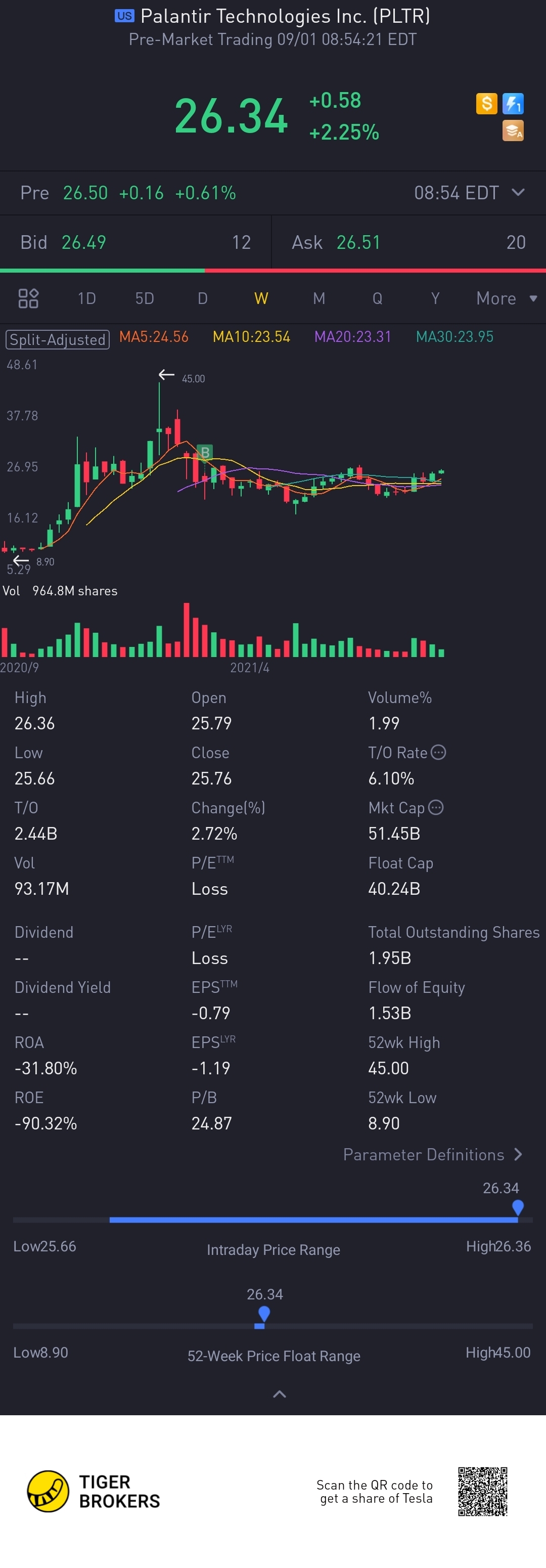Toggle the Split-Adjusted chart setting

(57, 339)
